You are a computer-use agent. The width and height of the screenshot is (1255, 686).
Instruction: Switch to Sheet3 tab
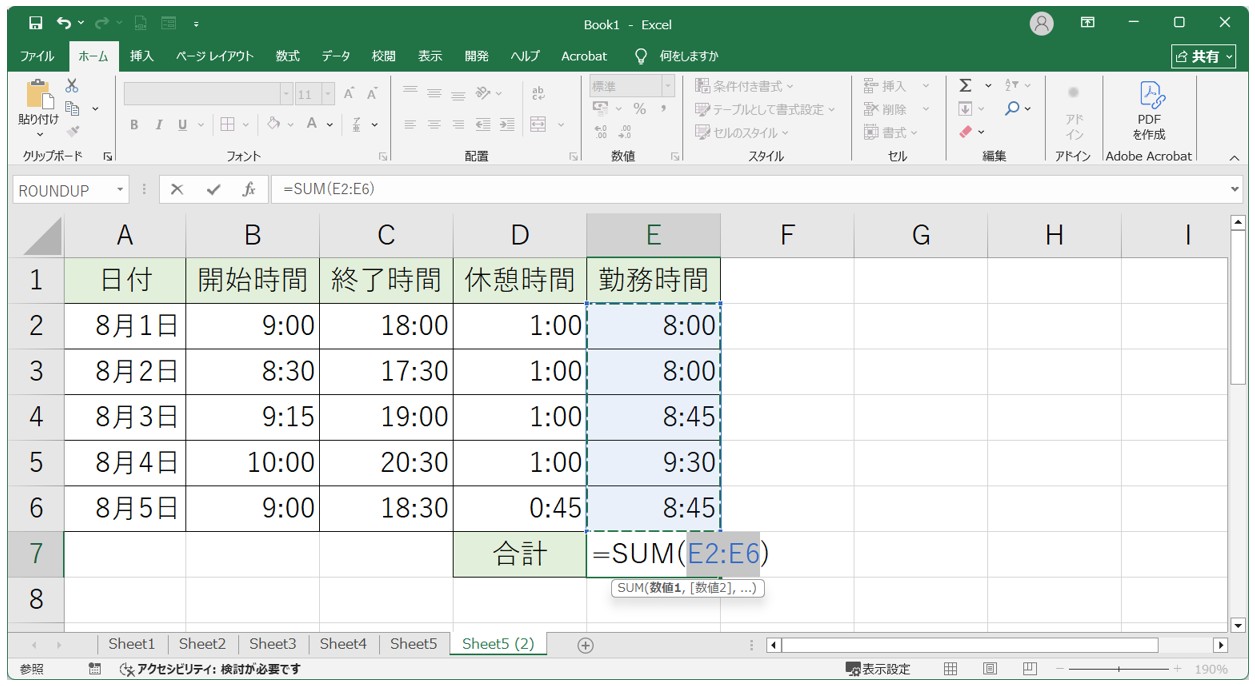point(273,645)
